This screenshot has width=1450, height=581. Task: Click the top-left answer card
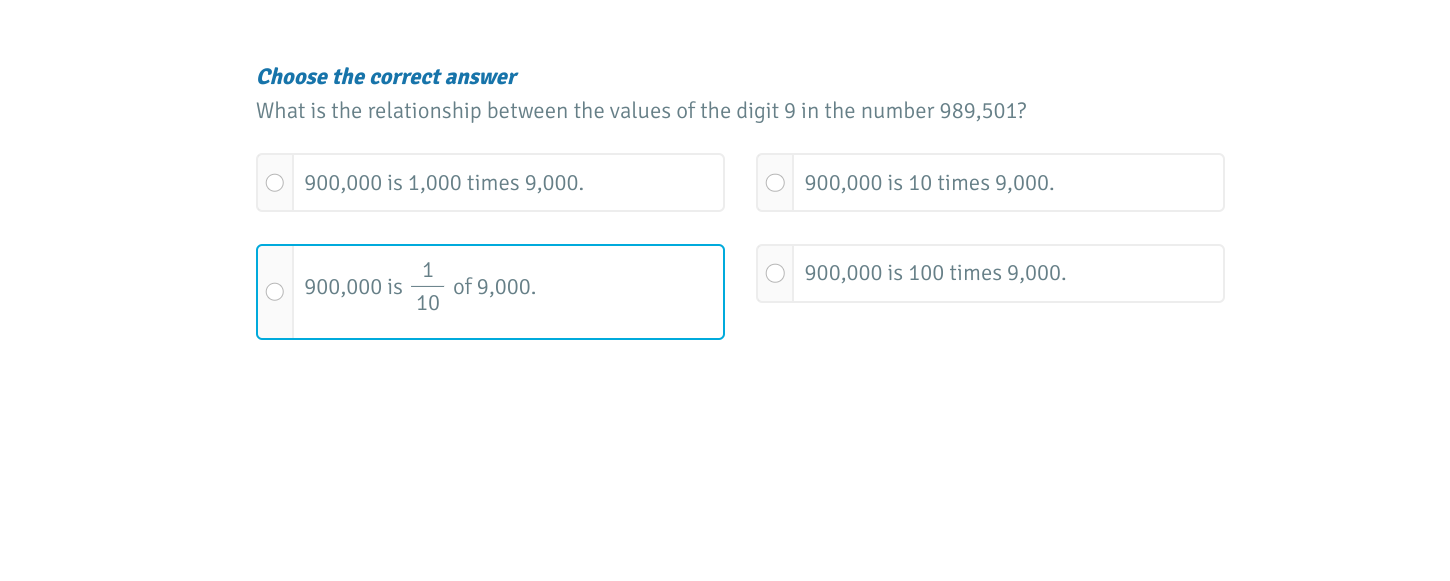click(490, 182)
